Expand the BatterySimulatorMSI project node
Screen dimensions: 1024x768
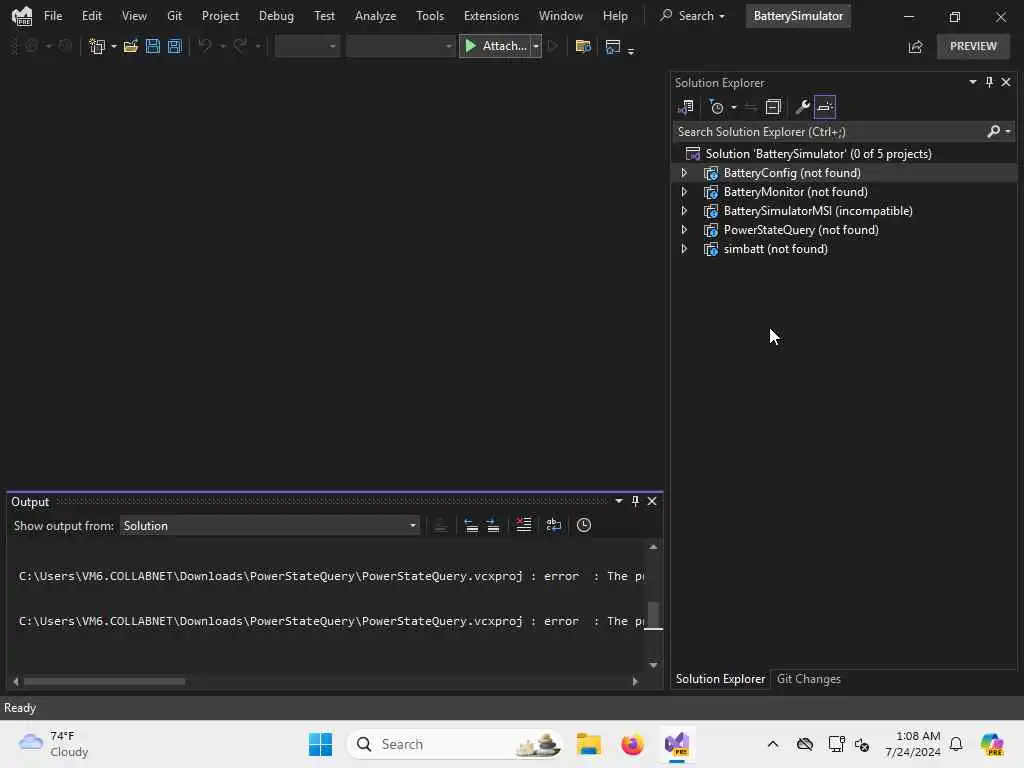684,211
